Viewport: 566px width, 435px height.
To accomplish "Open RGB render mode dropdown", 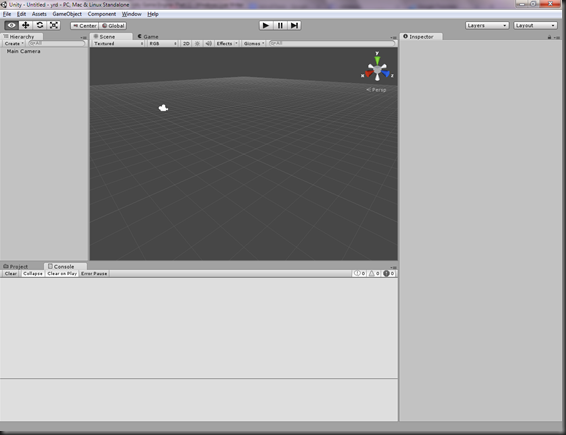I will [x=163, y=43].
